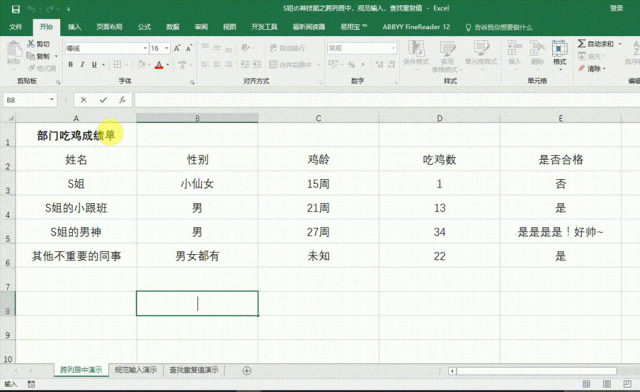Click the confirm checkmark in formula bar
Image resolution: width=640 pixels, height=392 pixels.
(x=103, y=100)
